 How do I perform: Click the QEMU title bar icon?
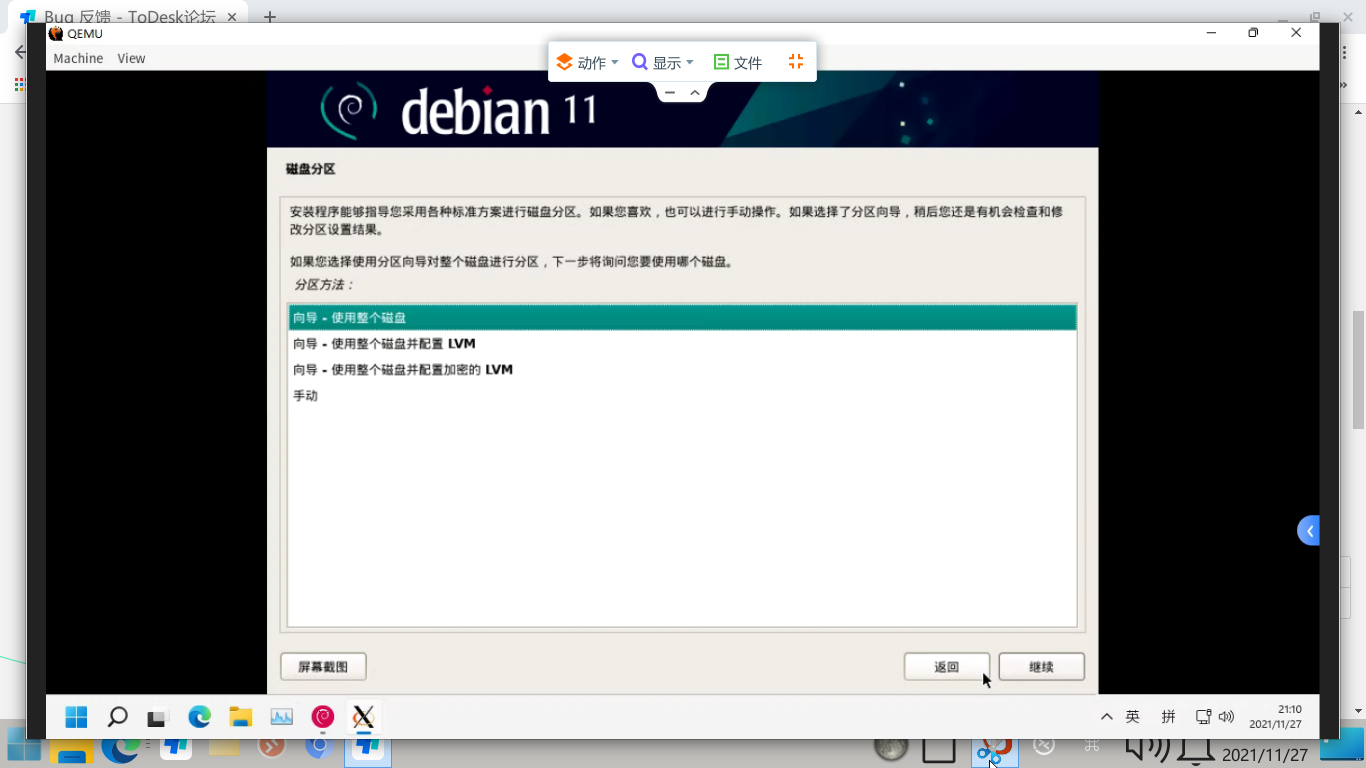tap(56, 33)
